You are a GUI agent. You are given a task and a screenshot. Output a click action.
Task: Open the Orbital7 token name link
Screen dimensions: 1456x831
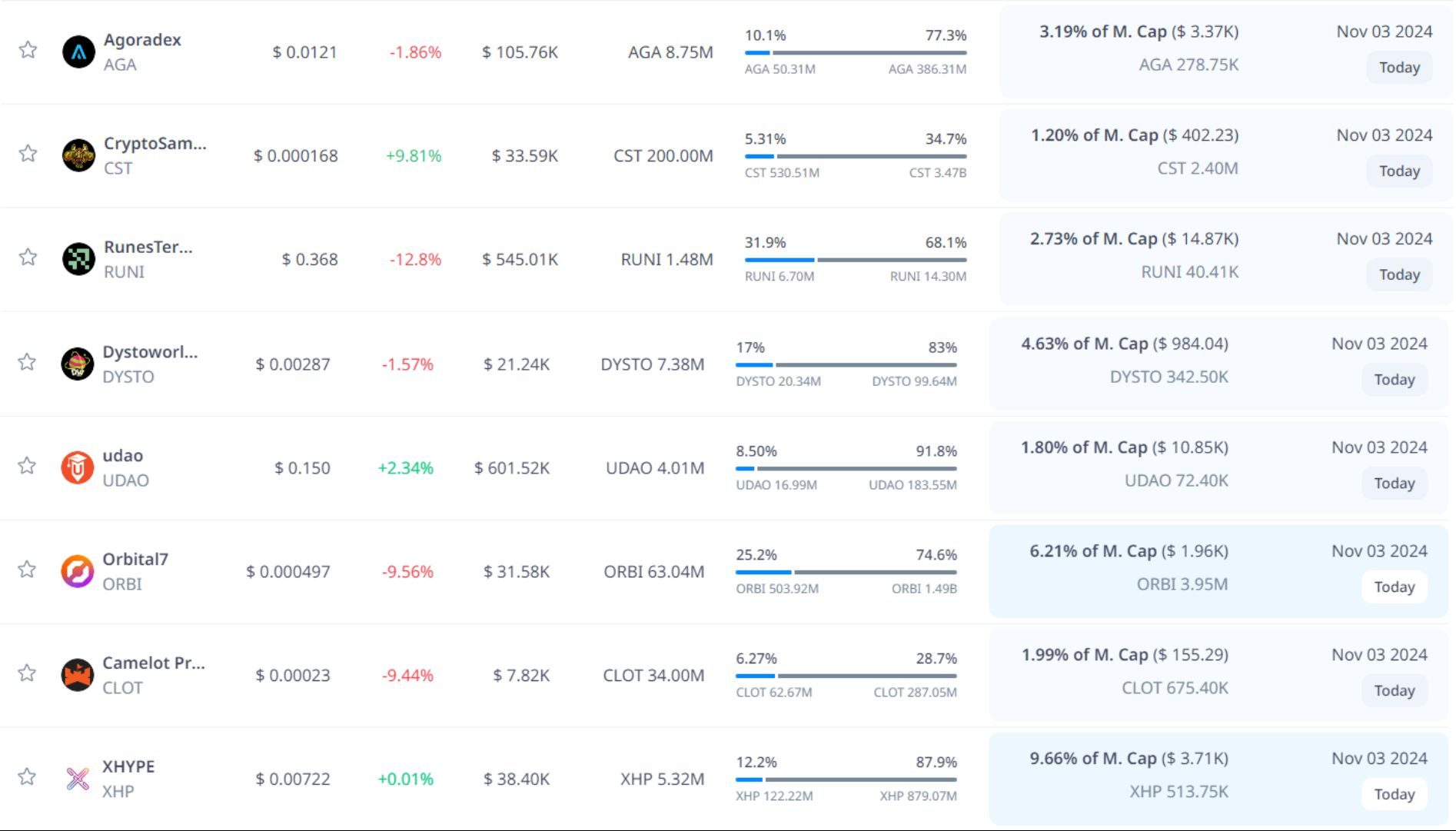click(135, 560)
